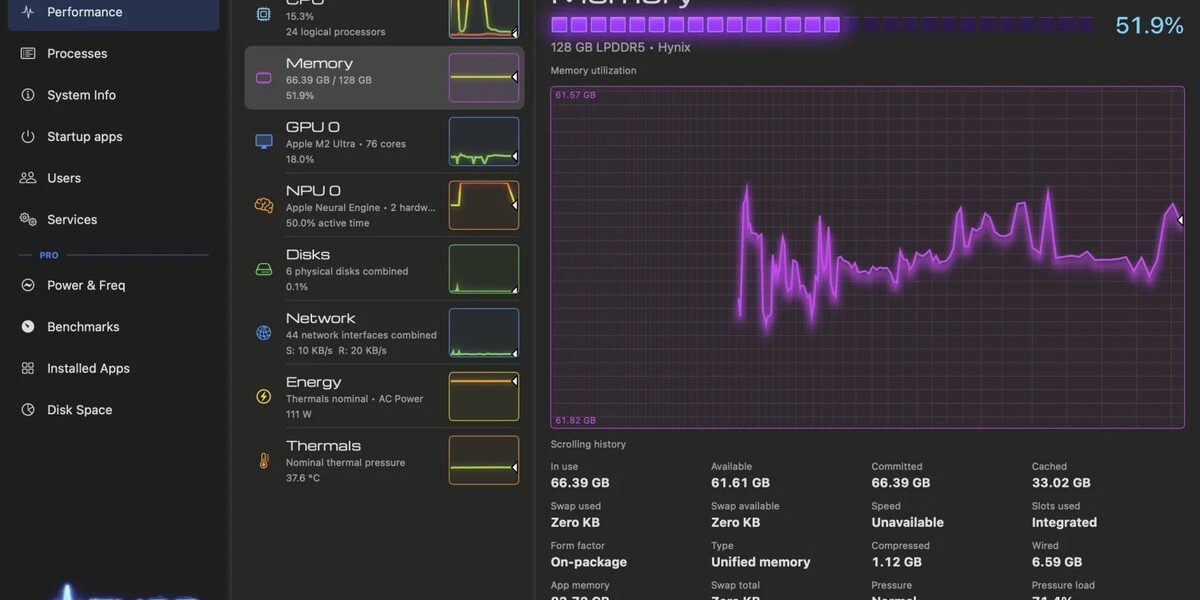Click the Compressed 1.12 GB value
1200x600 pixels.
click(896, 562)
